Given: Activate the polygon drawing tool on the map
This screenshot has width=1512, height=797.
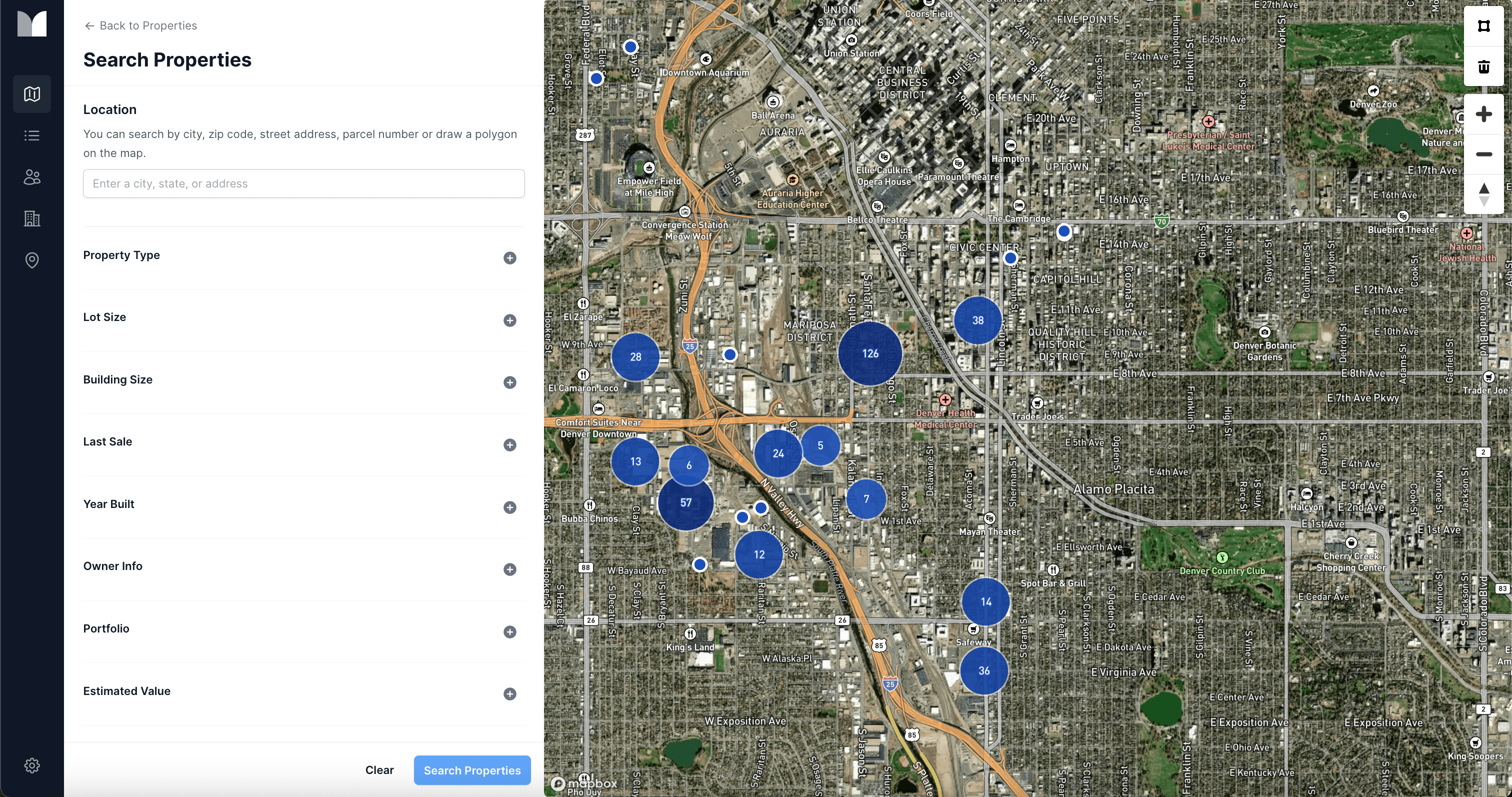Looking at the screenshot, I should [x=1484, y=26].
